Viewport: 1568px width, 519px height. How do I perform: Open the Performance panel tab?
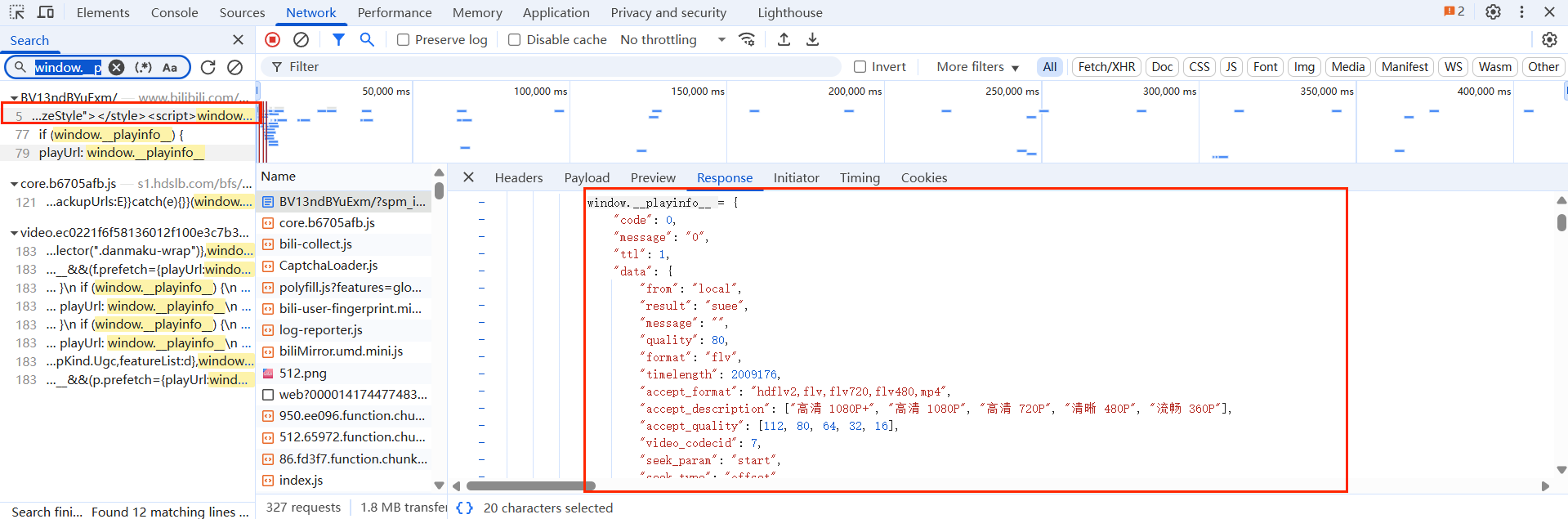(x=395, y=12)
